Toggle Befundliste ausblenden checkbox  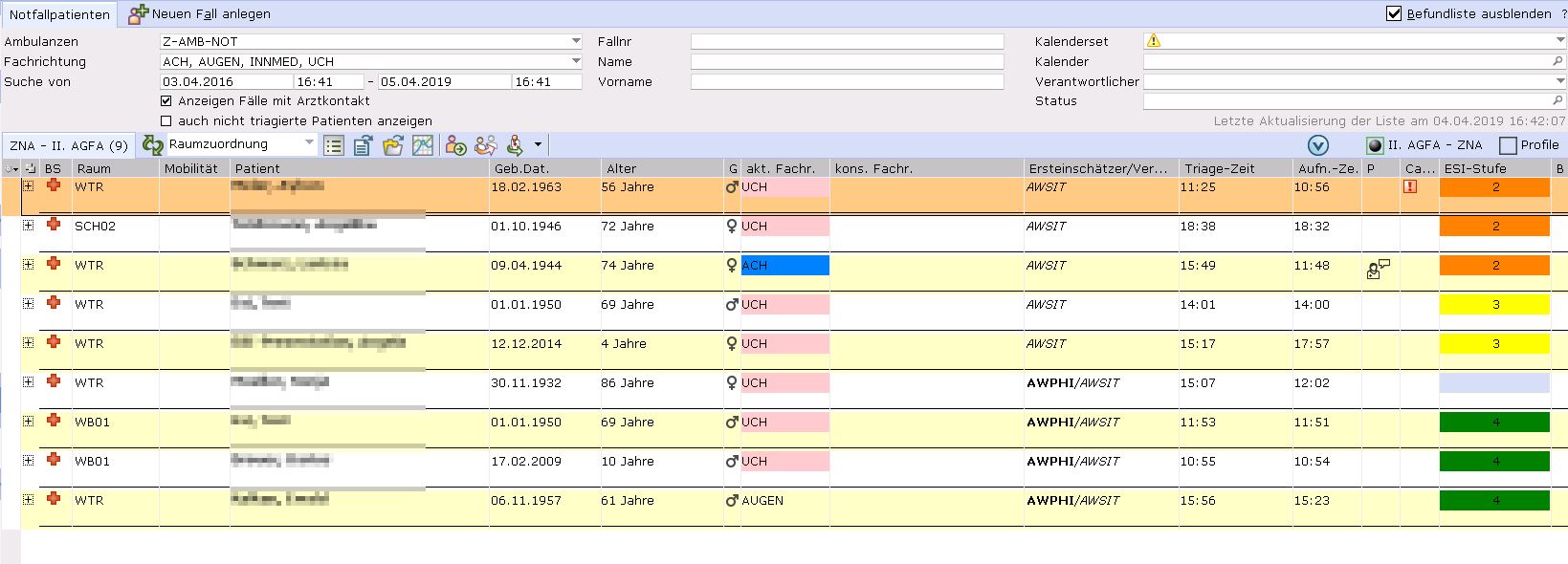pyautogui.click(x=1394, y=13)
